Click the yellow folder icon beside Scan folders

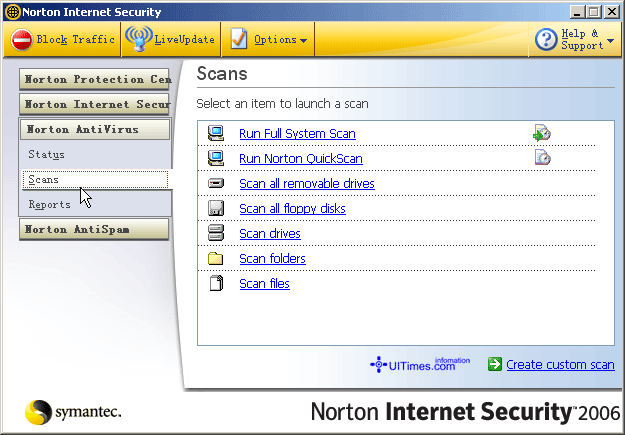[x=215, y=258]
